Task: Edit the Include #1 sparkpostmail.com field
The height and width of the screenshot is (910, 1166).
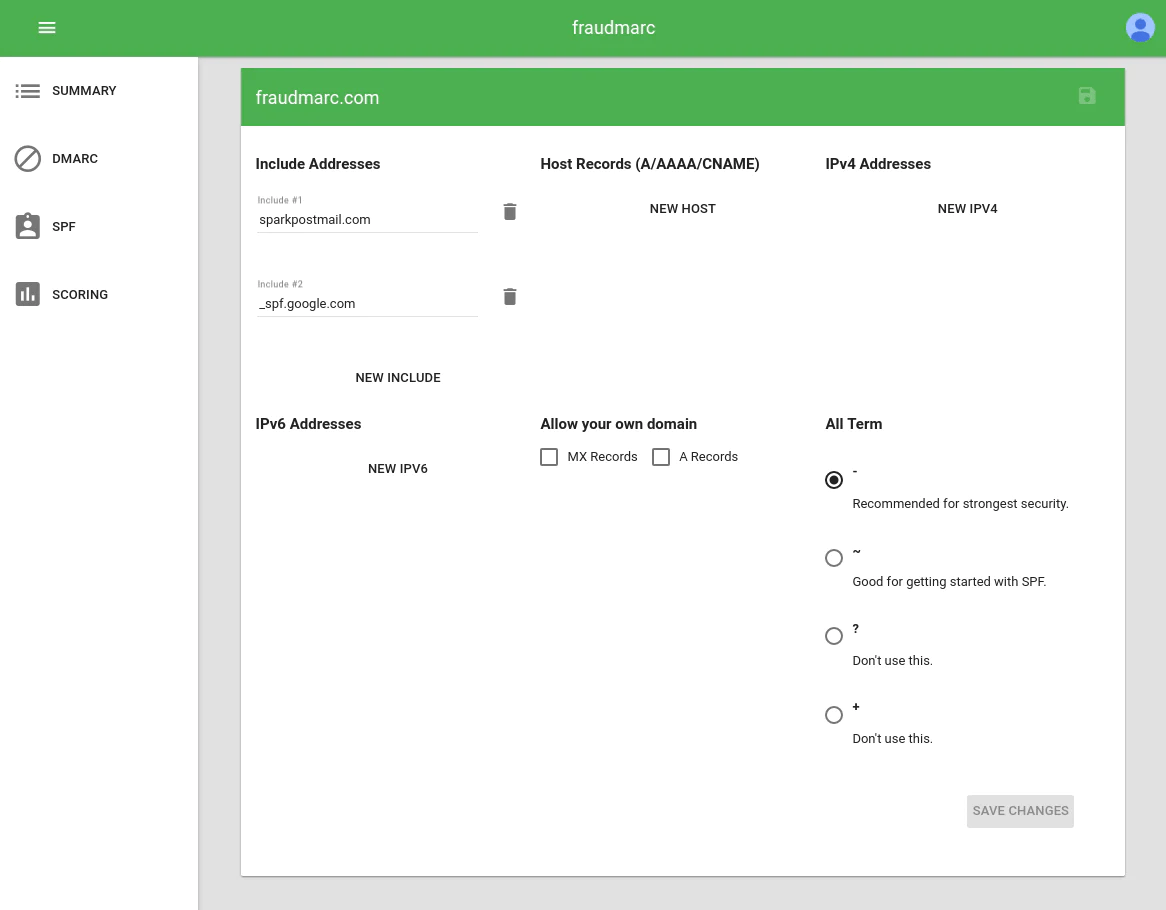Action: point(367,220)
